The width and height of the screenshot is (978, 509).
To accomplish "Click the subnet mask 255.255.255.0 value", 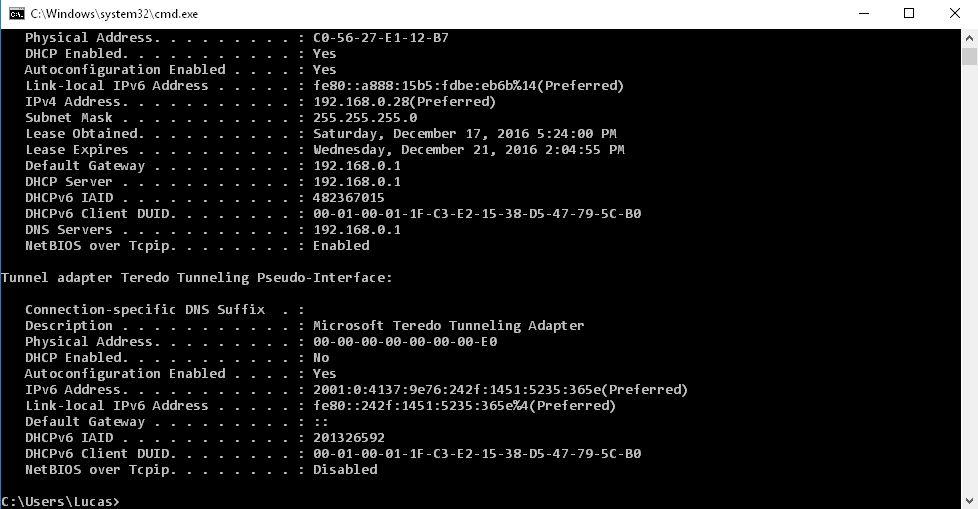I will point(365,118).
